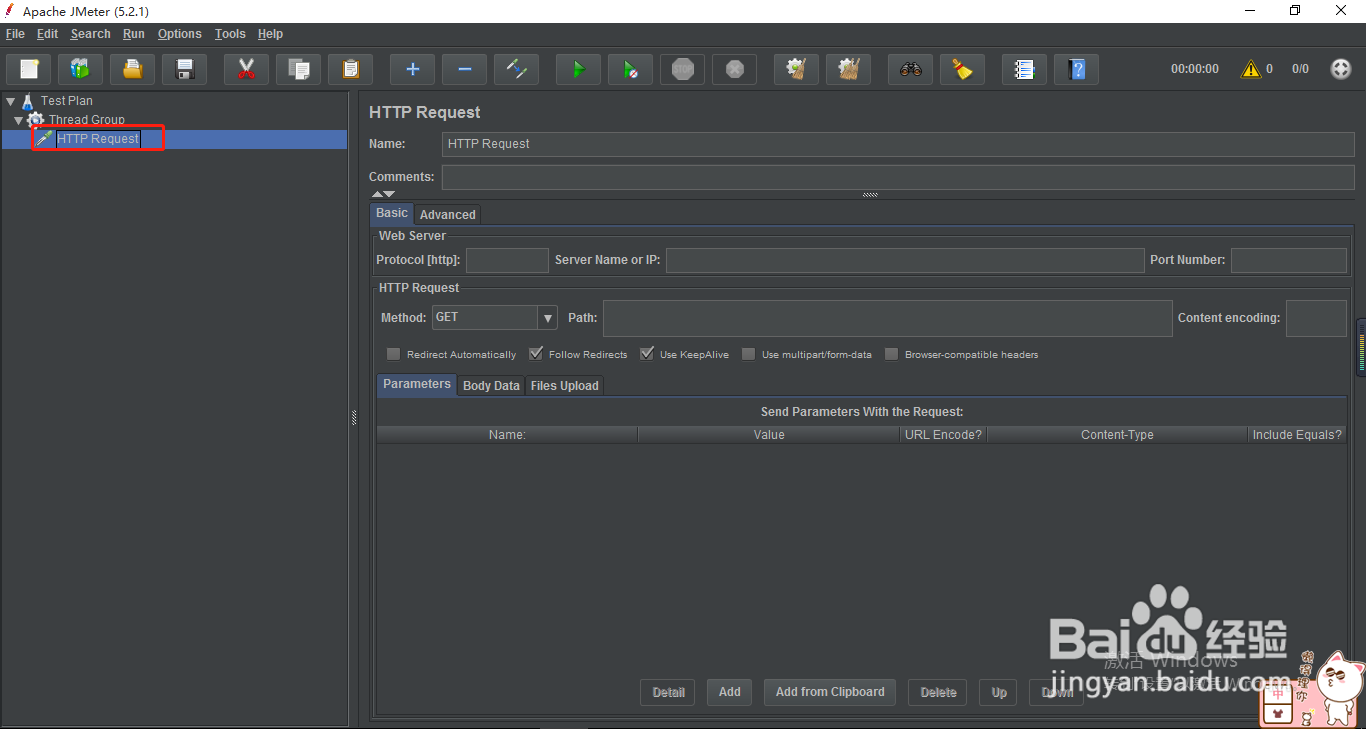This screenshot has width=1366, height=729.
Task: Click the yellow warning log icon
Action: tap(1251, 69)
